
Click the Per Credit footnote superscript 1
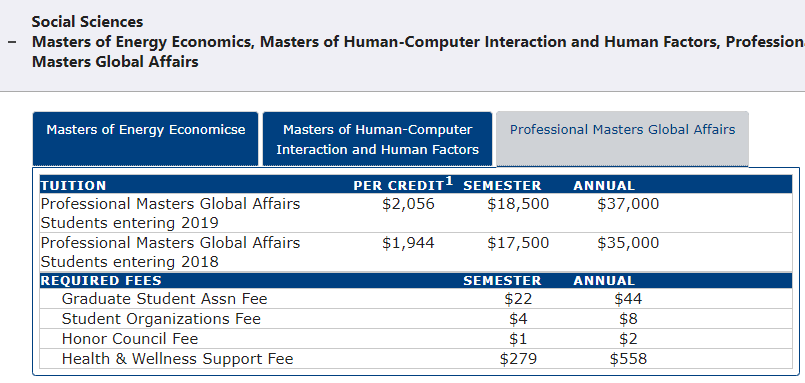[449, 181]
